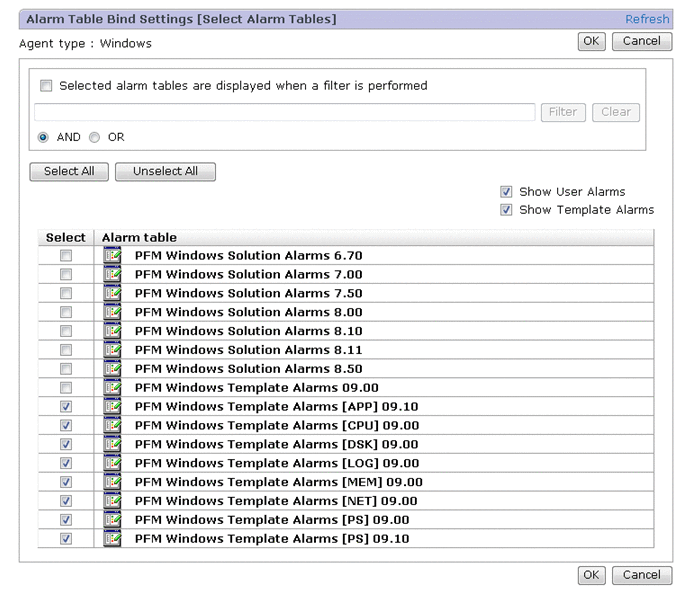The height and width of the screenshot is (597, 685).
Task: Uncheck the Template Alarms [LOG] 09.00 box
Action: point(66,463)
